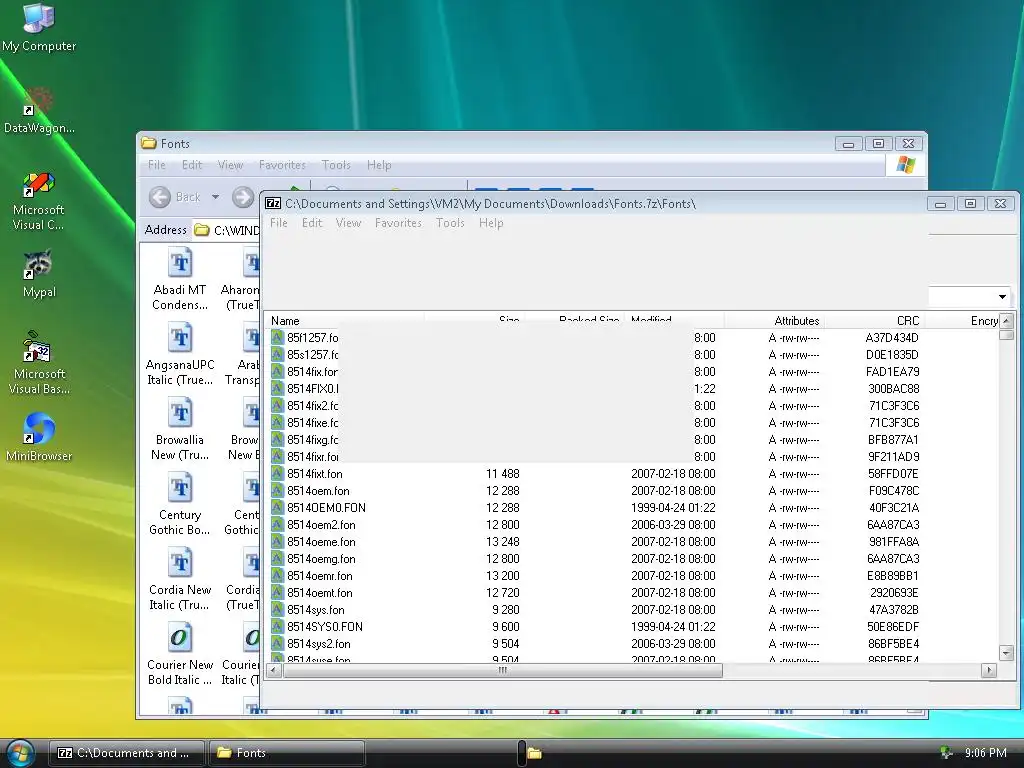1024x768 pixels.
Task: Open File menu in Fonts window
Action: pyautogui.click(x=157, y=165)
